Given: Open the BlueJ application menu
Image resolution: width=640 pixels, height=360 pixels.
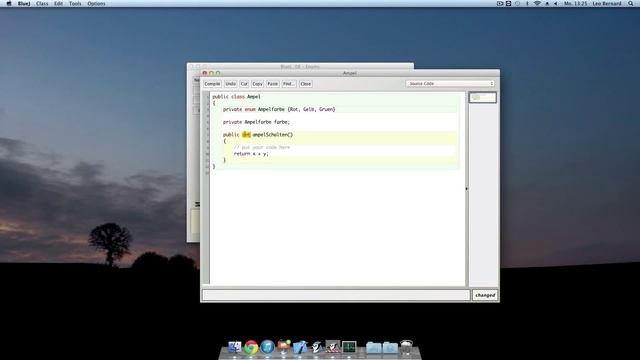Looking at the screenshot, I should (24, 3).
